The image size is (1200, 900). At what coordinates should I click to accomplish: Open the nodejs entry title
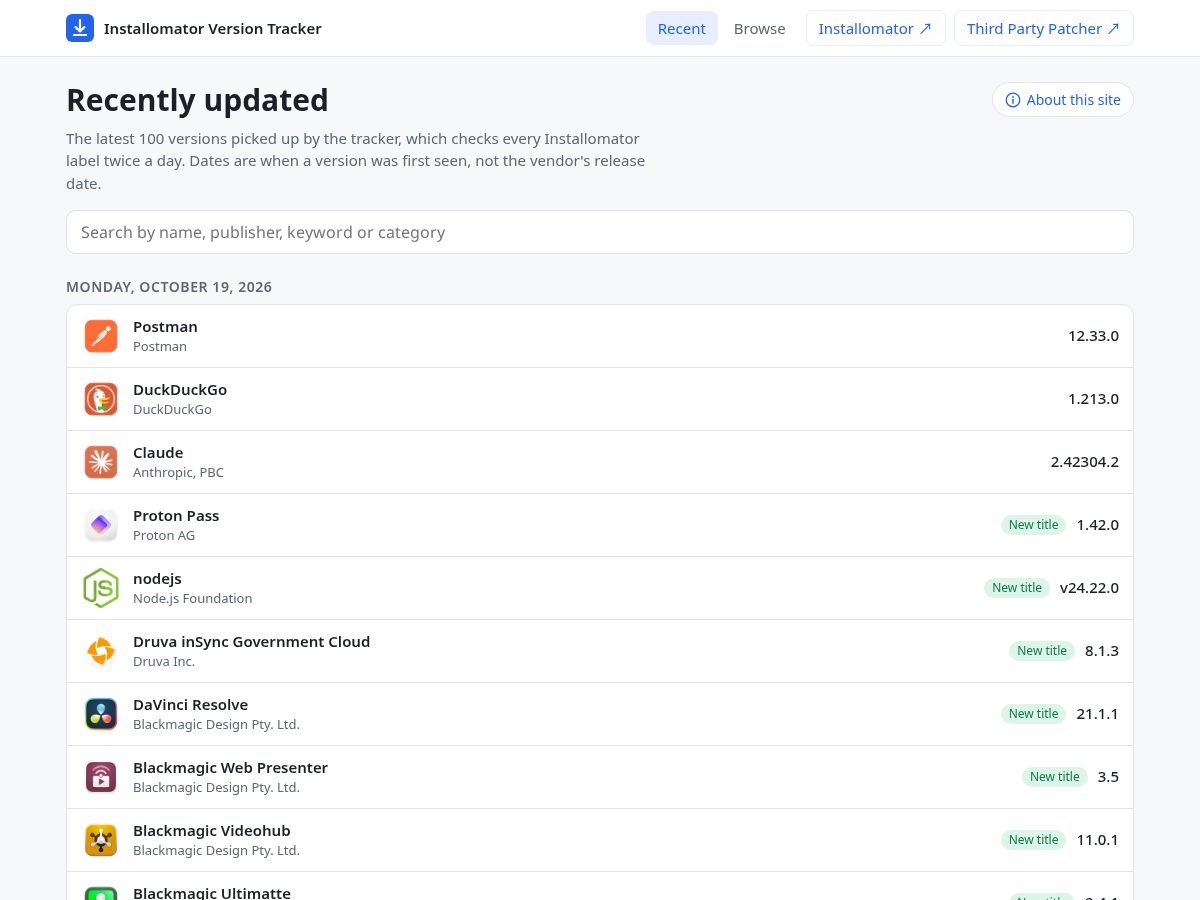(157, 579)
